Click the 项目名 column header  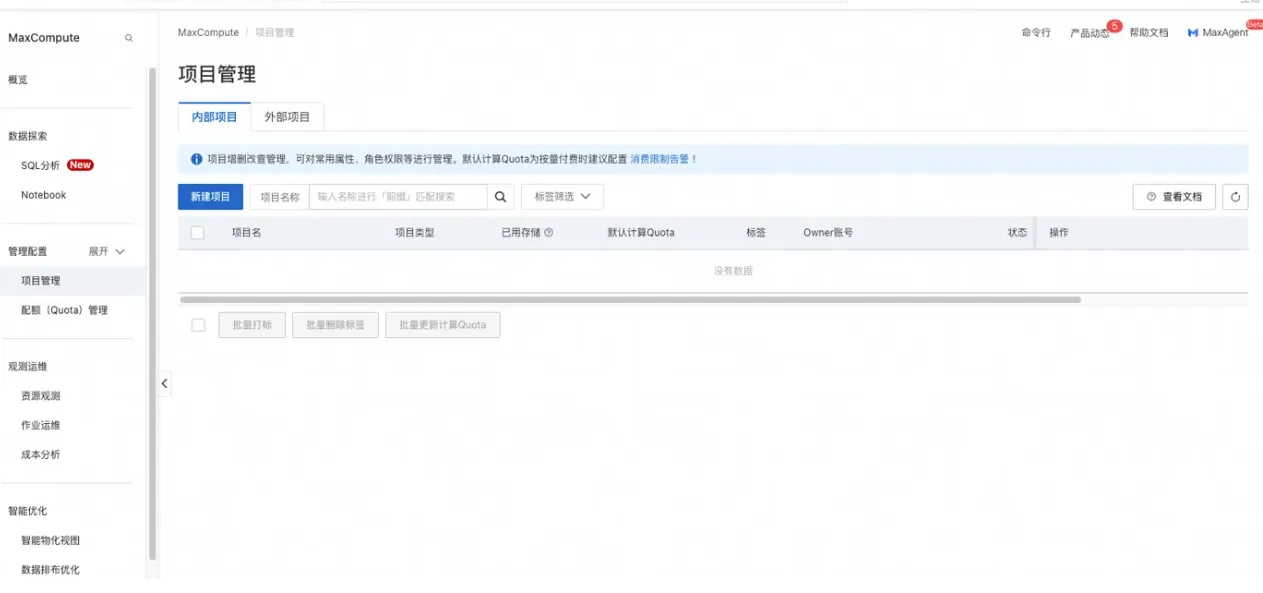(246, 233)
